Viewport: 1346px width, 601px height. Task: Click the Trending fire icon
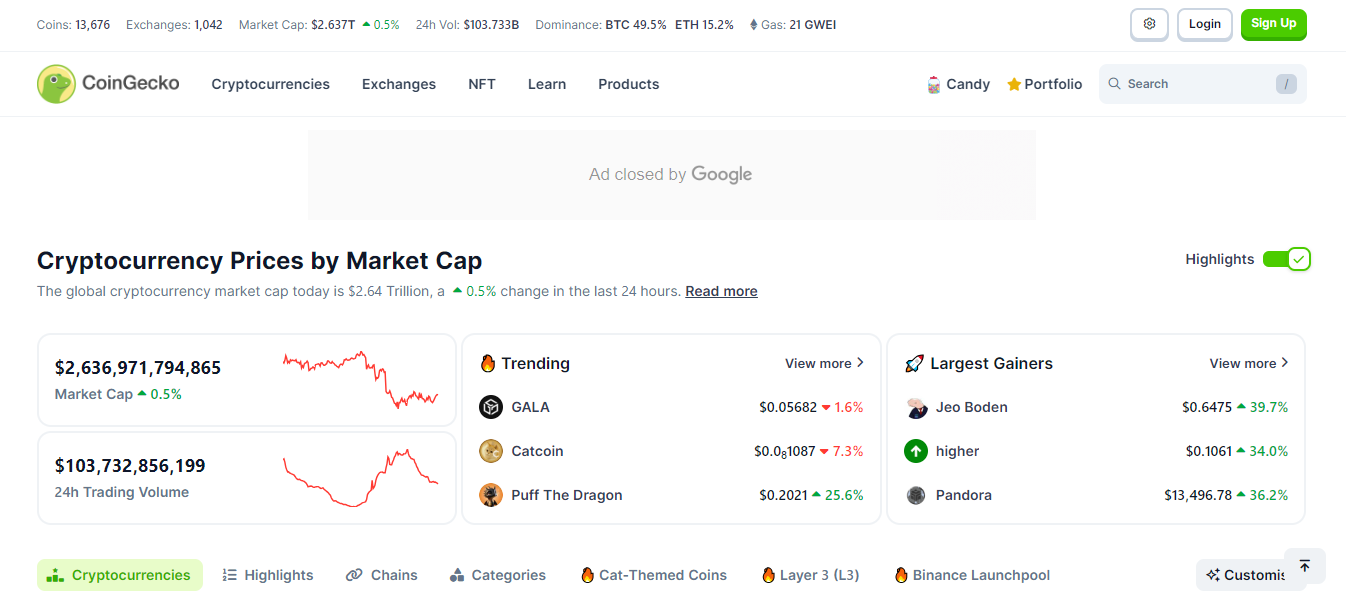pyautogui.click(x=488, y=363)
